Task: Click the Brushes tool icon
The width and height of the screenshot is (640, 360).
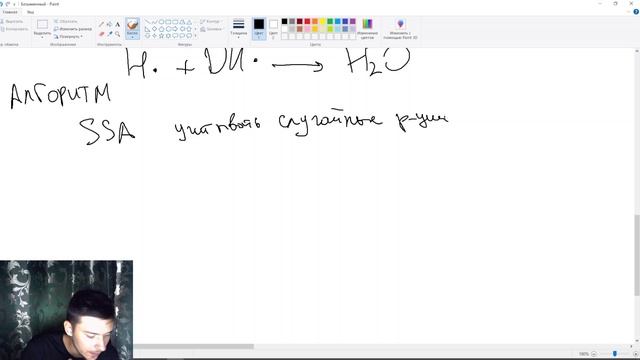Action: click(x=132, y=25)
